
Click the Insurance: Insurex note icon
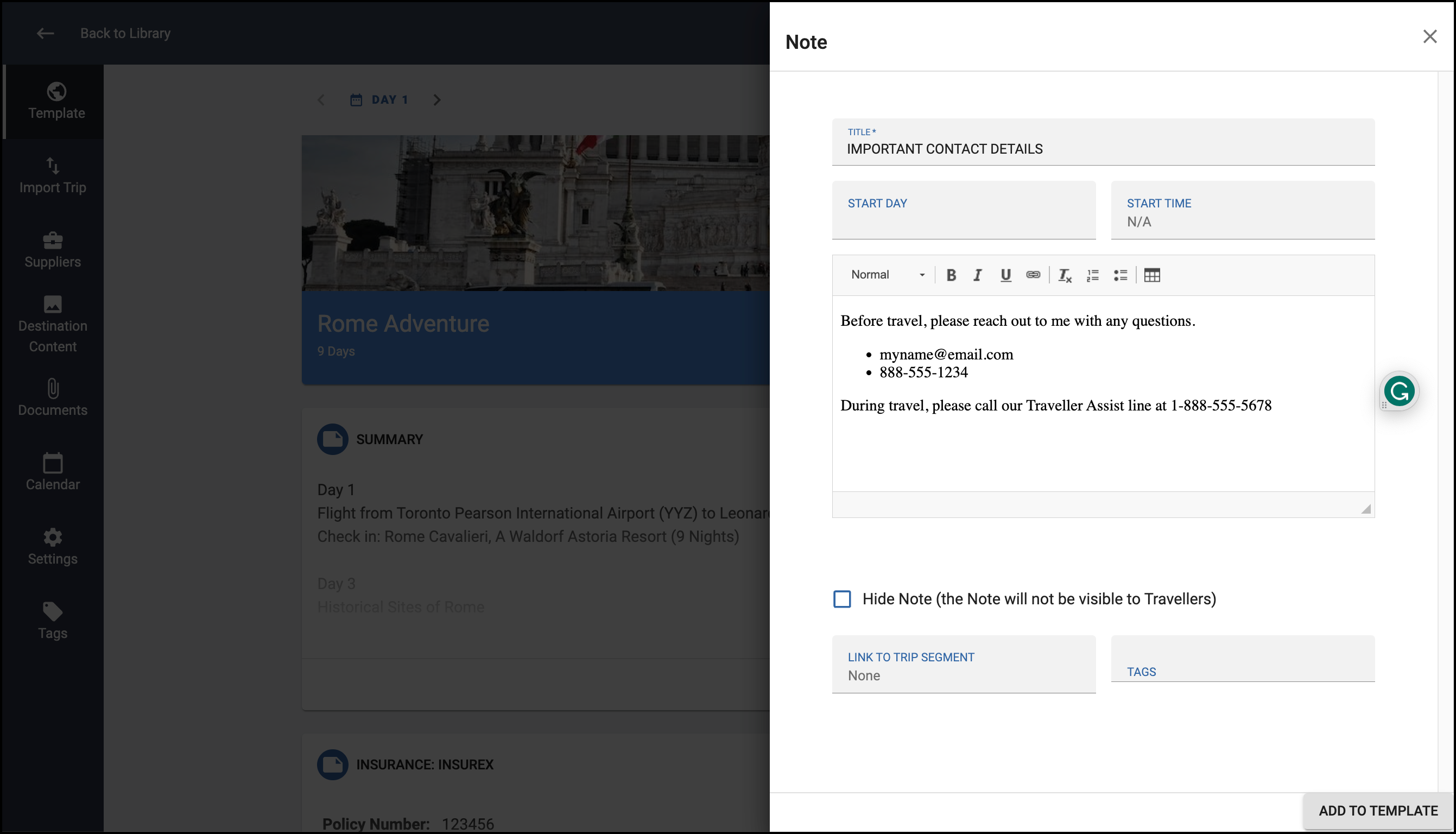(x=333, y=764)
